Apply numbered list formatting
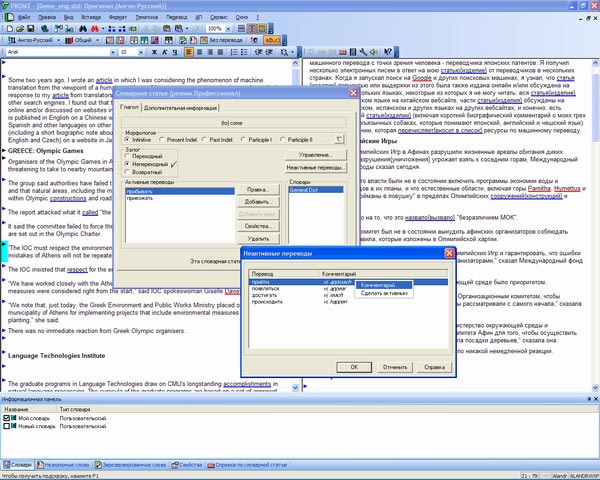600x480 pixels. coord(234,52)
